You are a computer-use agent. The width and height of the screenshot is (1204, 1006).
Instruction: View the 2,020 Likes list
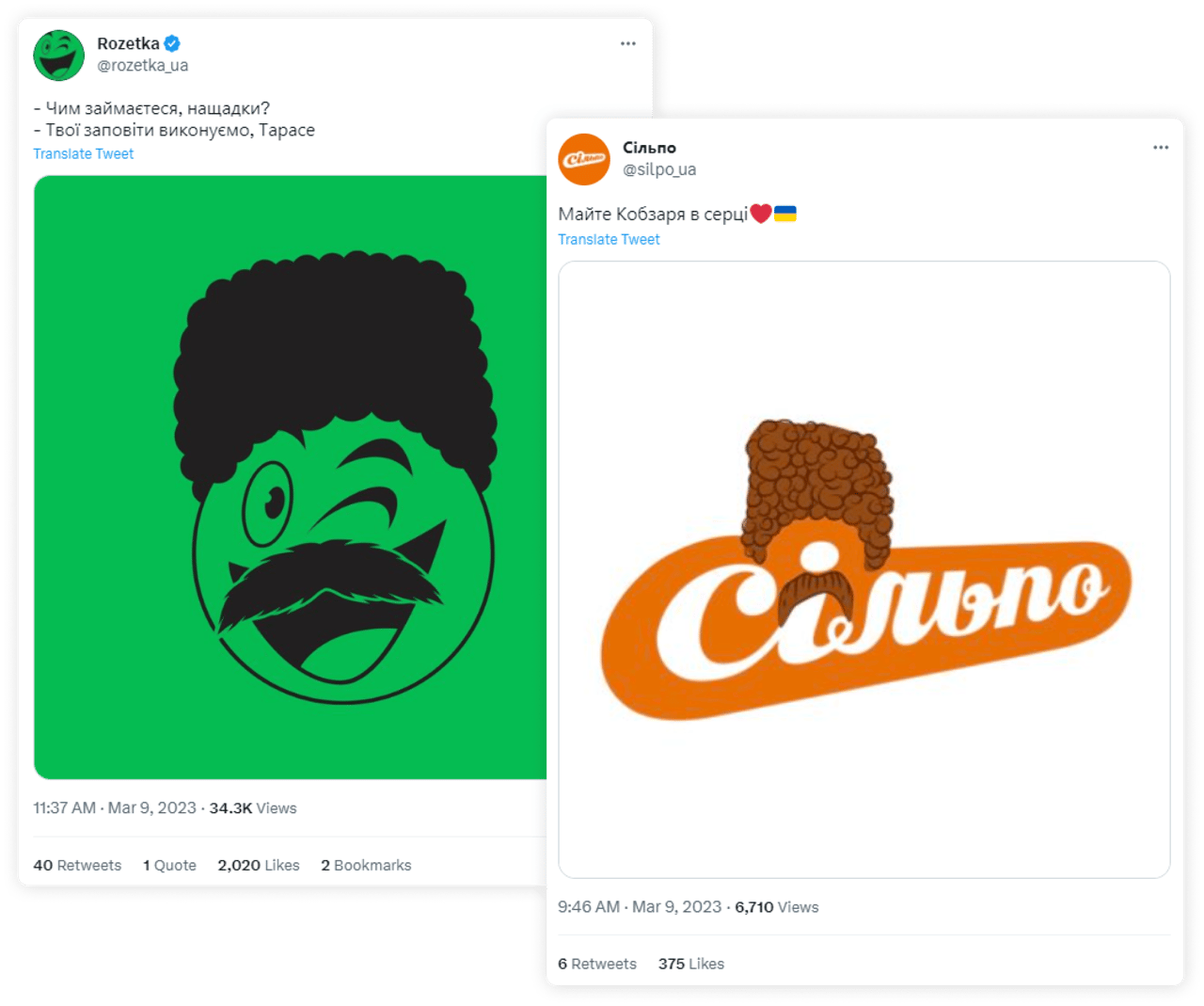(x=259, y=866)
